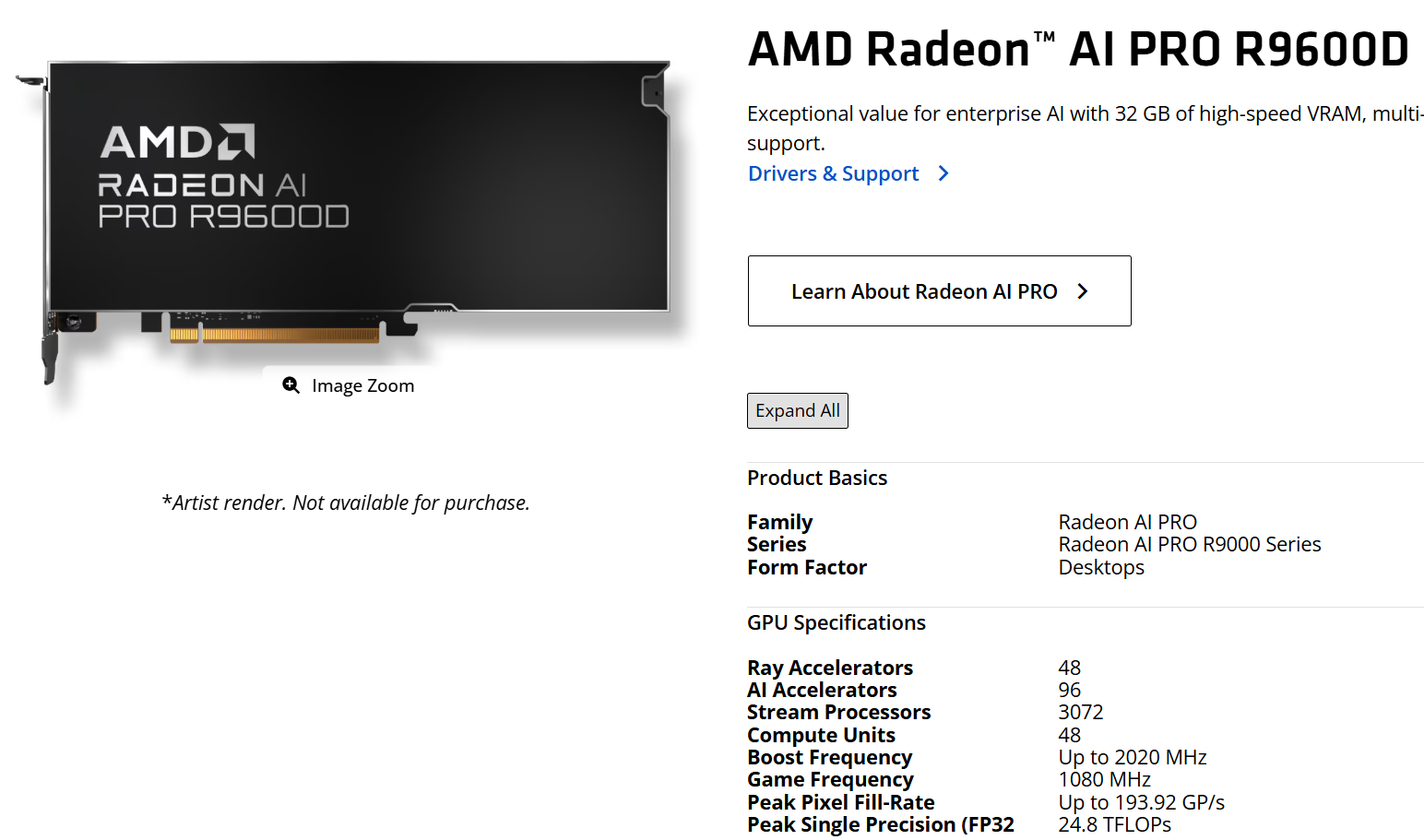Click the artist render disclaimer text
Screen dimensions: 1424x840
coord(346,503)
